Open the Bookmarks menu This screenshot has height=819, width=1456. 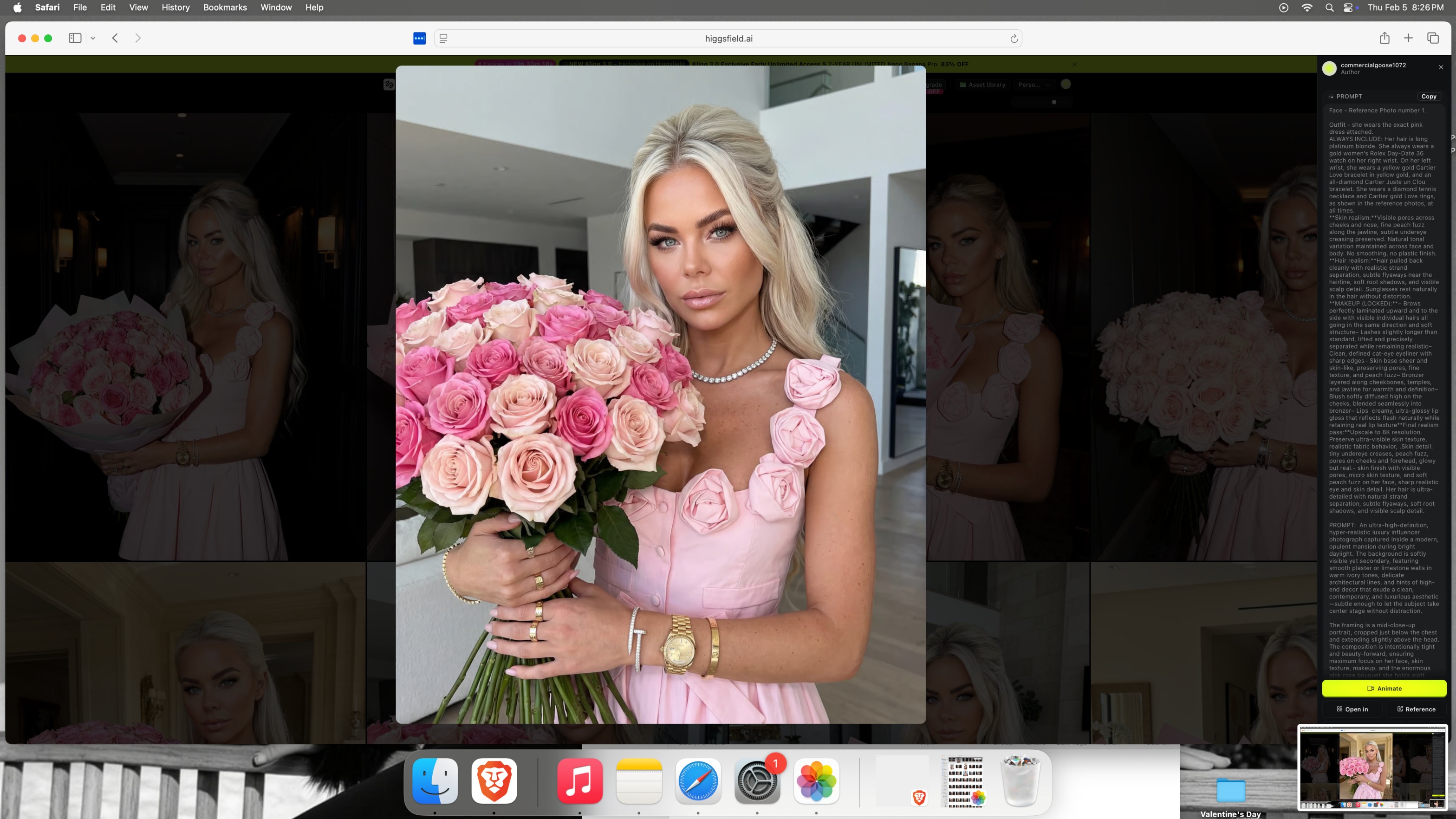click(225, 7)
